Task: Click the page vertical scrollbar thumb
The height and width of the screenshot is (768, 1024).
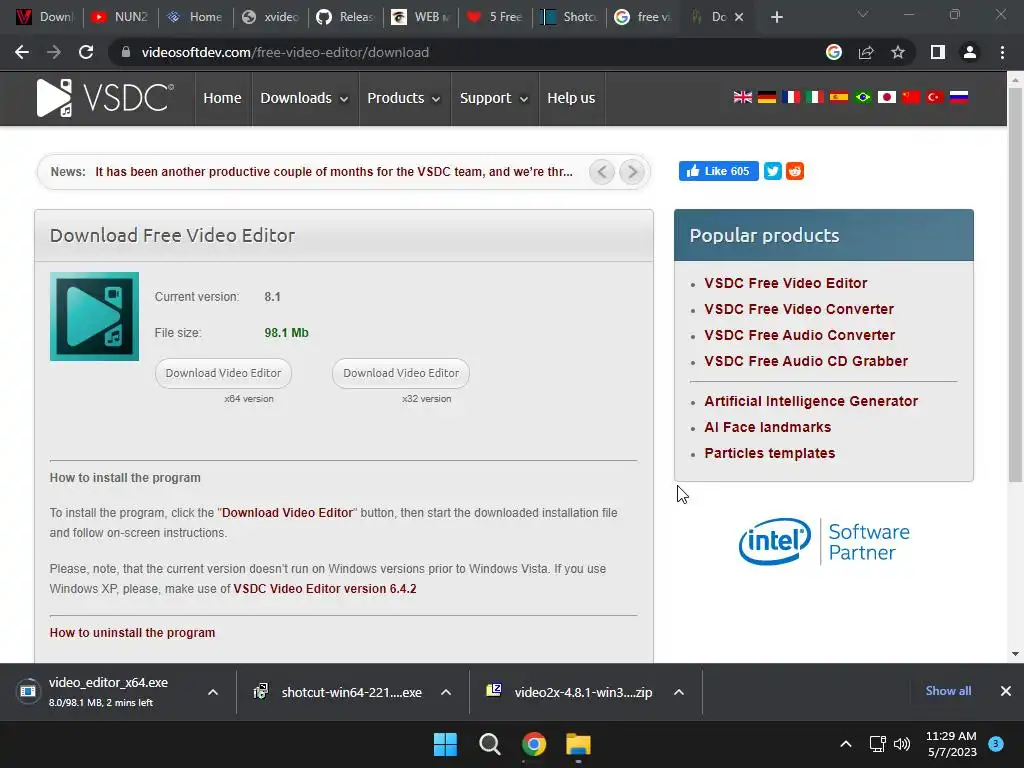Action: coord(1015,284)
